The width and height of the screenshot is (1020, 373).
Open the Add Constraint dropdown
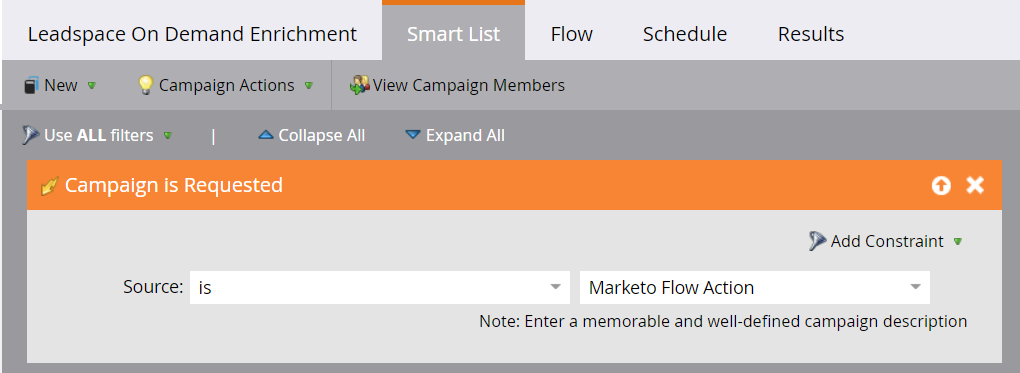(x=886, y=242)
